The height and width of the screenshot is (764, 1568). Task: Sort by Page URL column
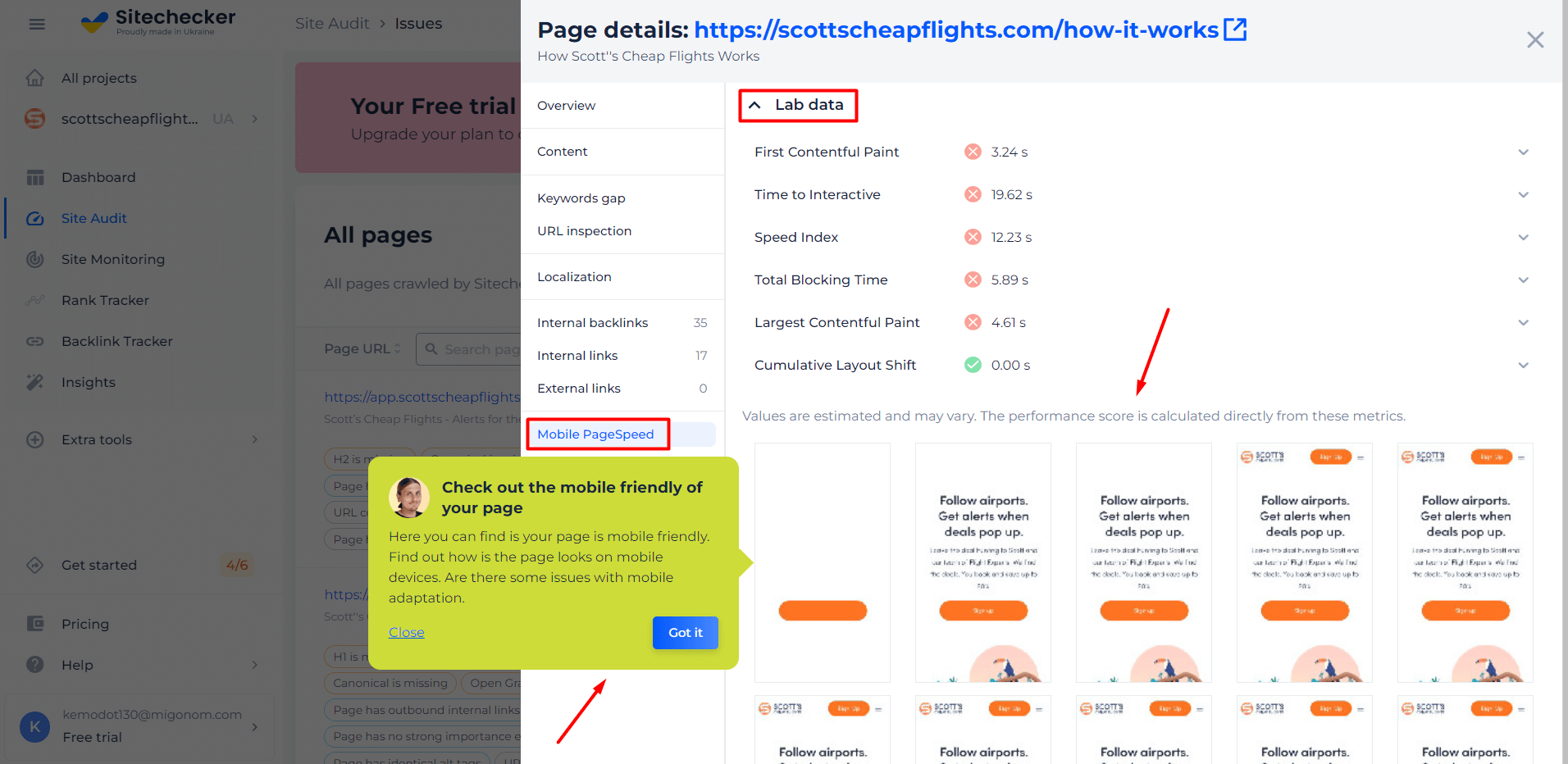(362, 348)
